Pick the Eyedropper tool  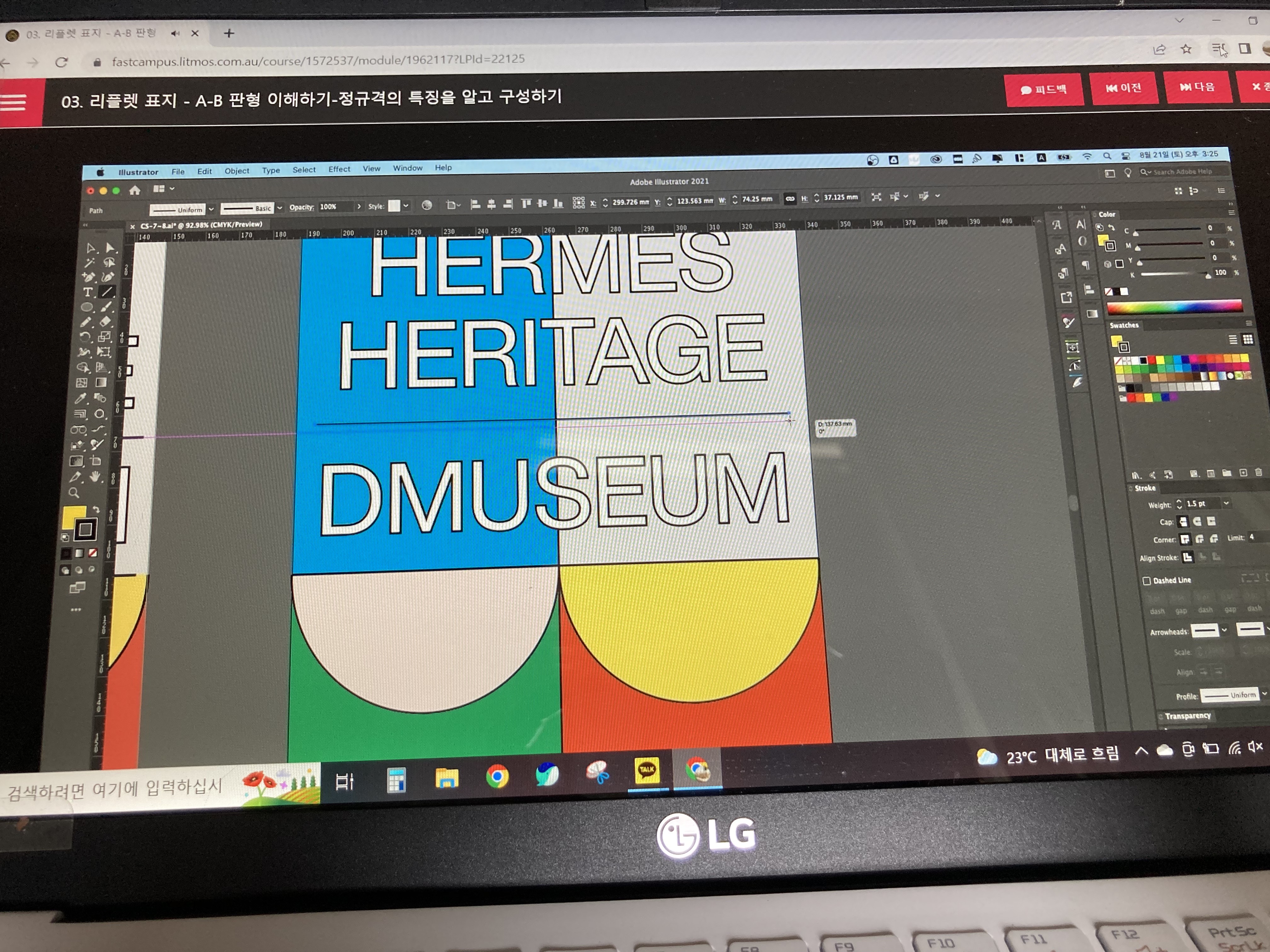pyautogui.click(x=81, y=398)
